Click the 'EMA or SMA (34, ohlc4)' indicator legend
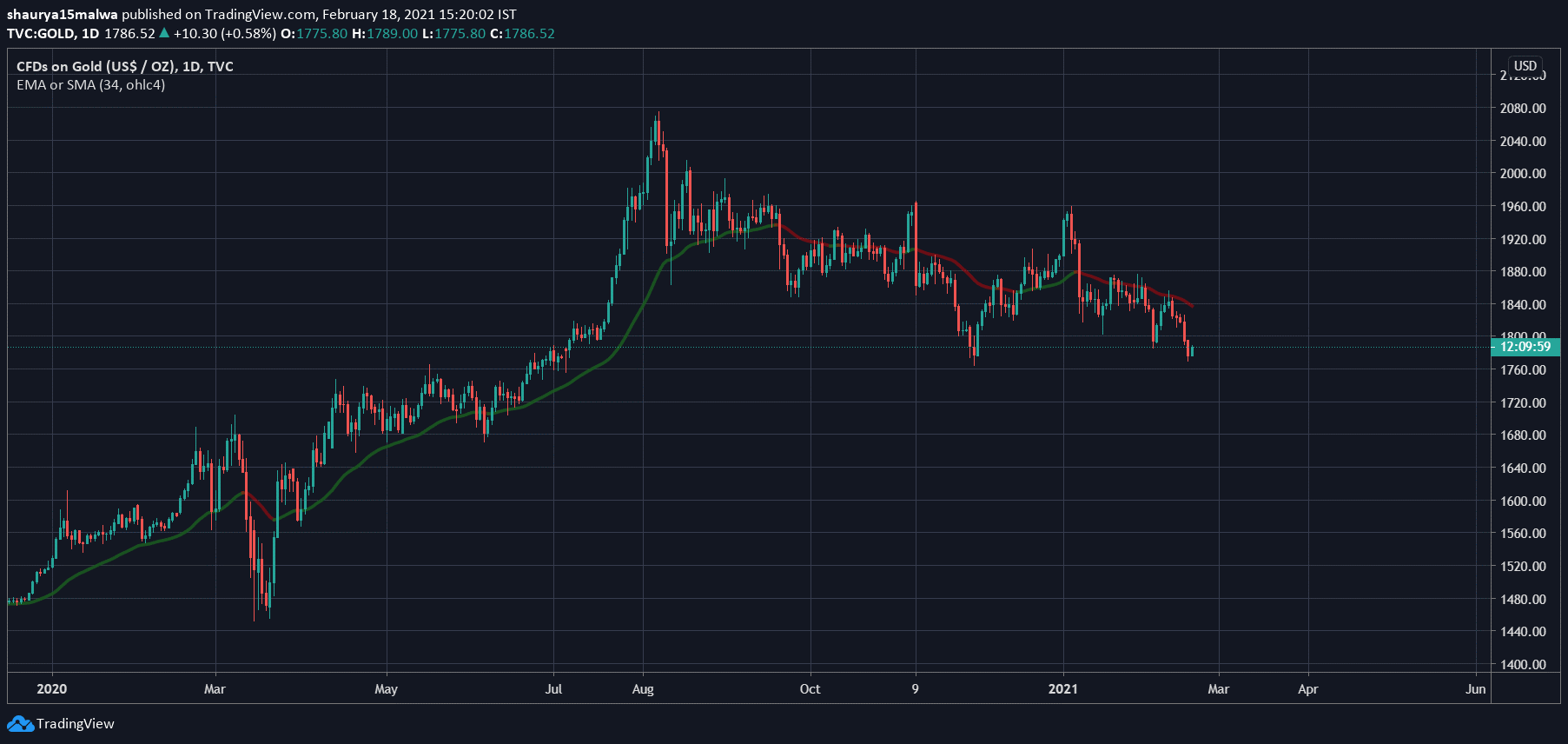 point(90,85)
